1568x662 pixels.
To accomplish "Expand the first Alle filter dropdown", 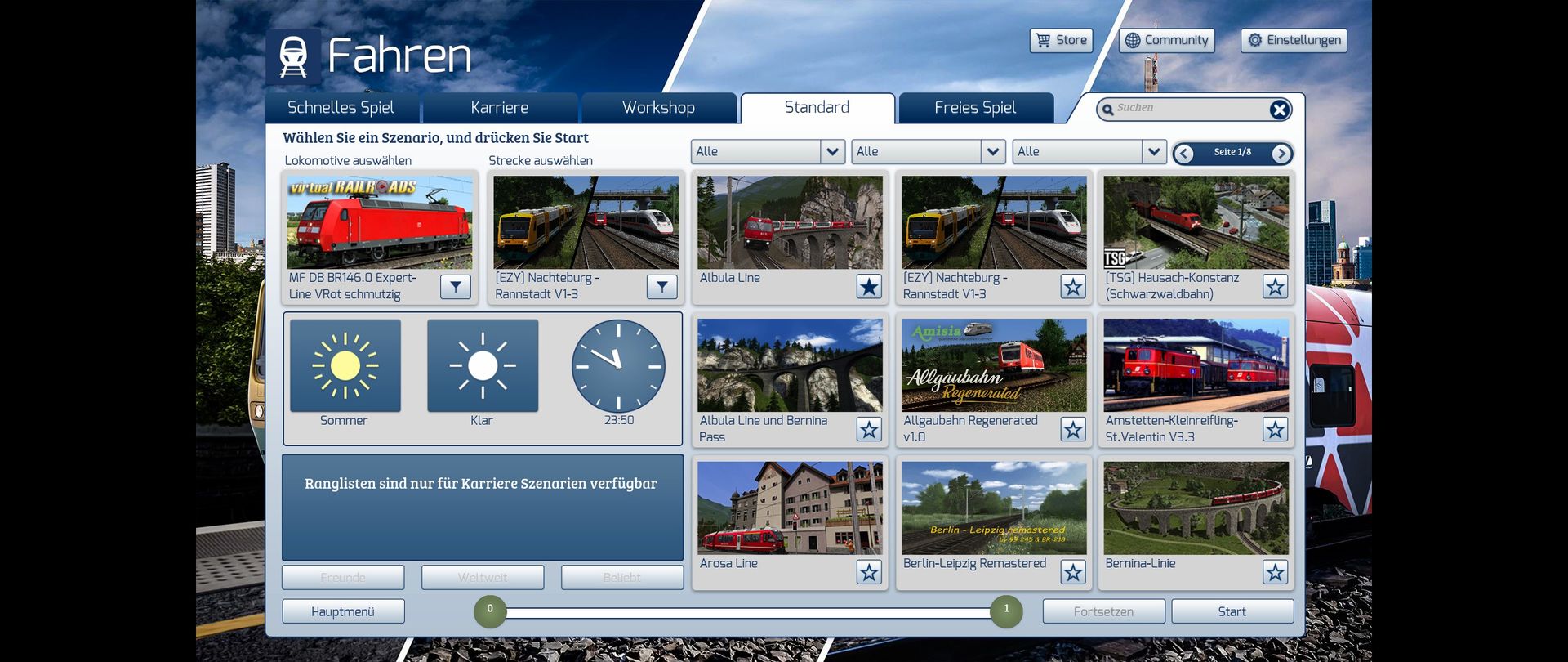I will click(832, 151).
